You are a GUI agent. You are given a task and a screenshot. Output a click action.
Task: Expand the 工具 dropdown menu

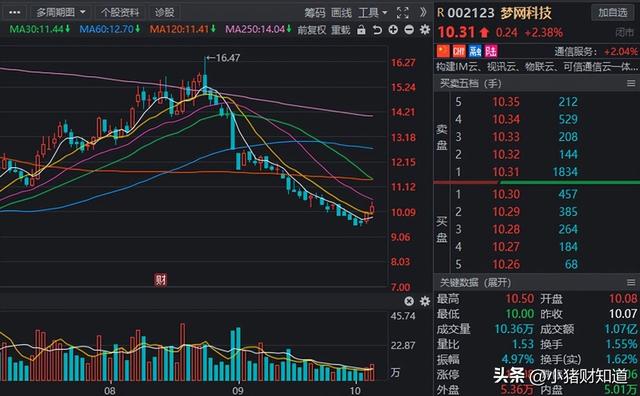click(x=373, y=13)
